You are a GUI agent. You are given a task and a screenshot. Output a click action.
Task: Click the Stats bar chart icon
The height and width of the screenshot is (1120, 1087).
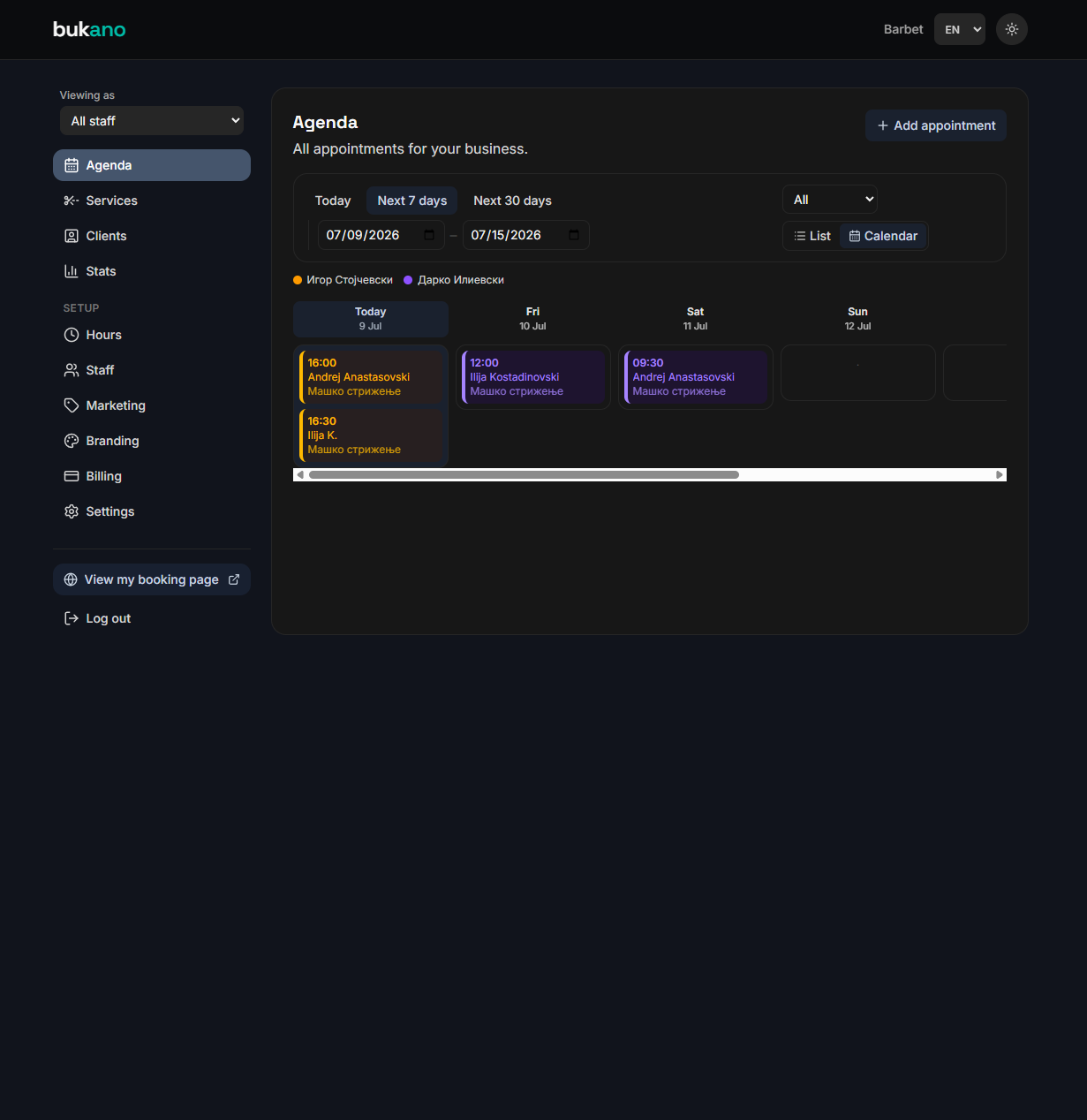[x=72, y=271]
